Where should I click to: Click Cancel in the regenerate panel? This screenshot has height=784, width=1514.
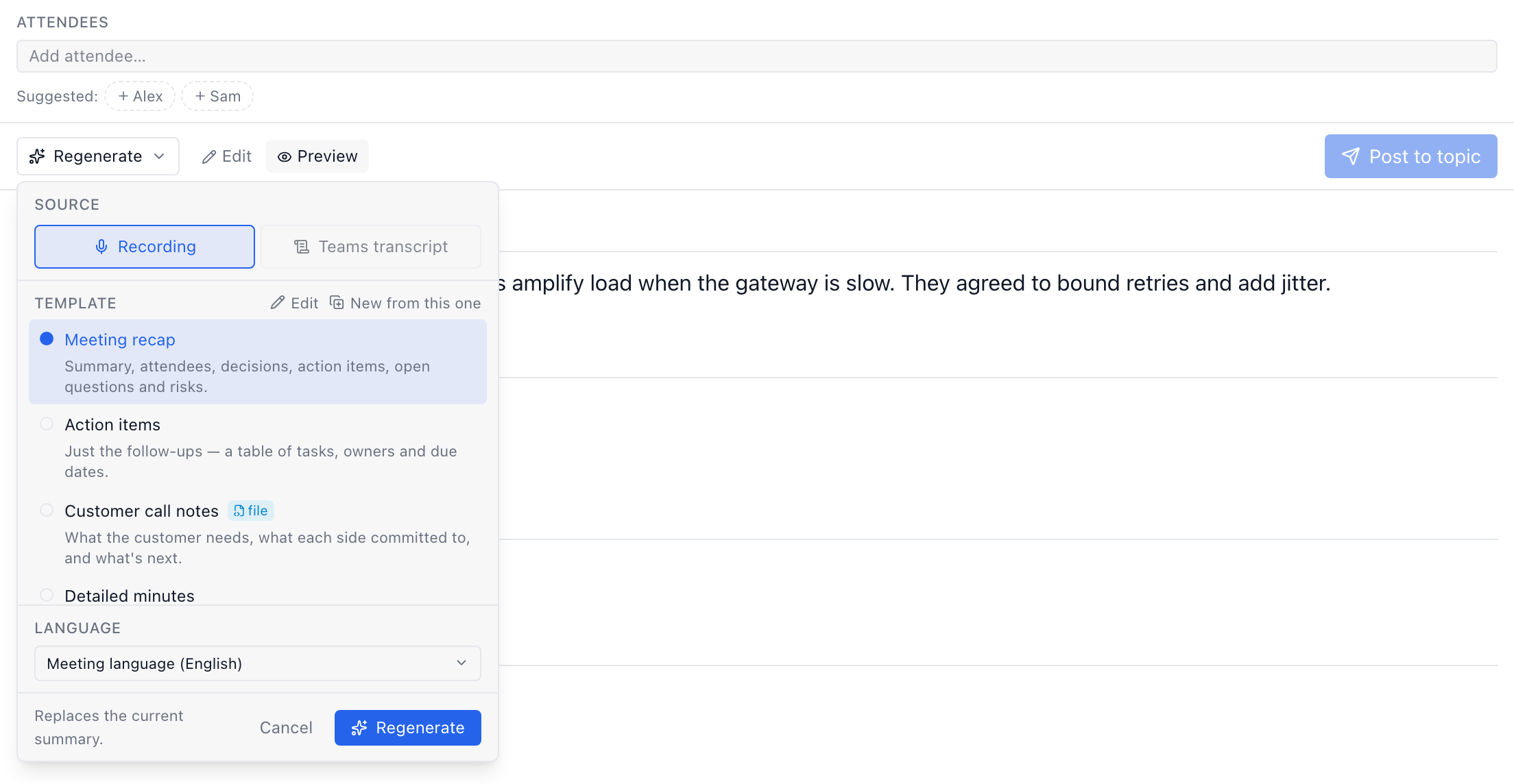coord(286,728)
